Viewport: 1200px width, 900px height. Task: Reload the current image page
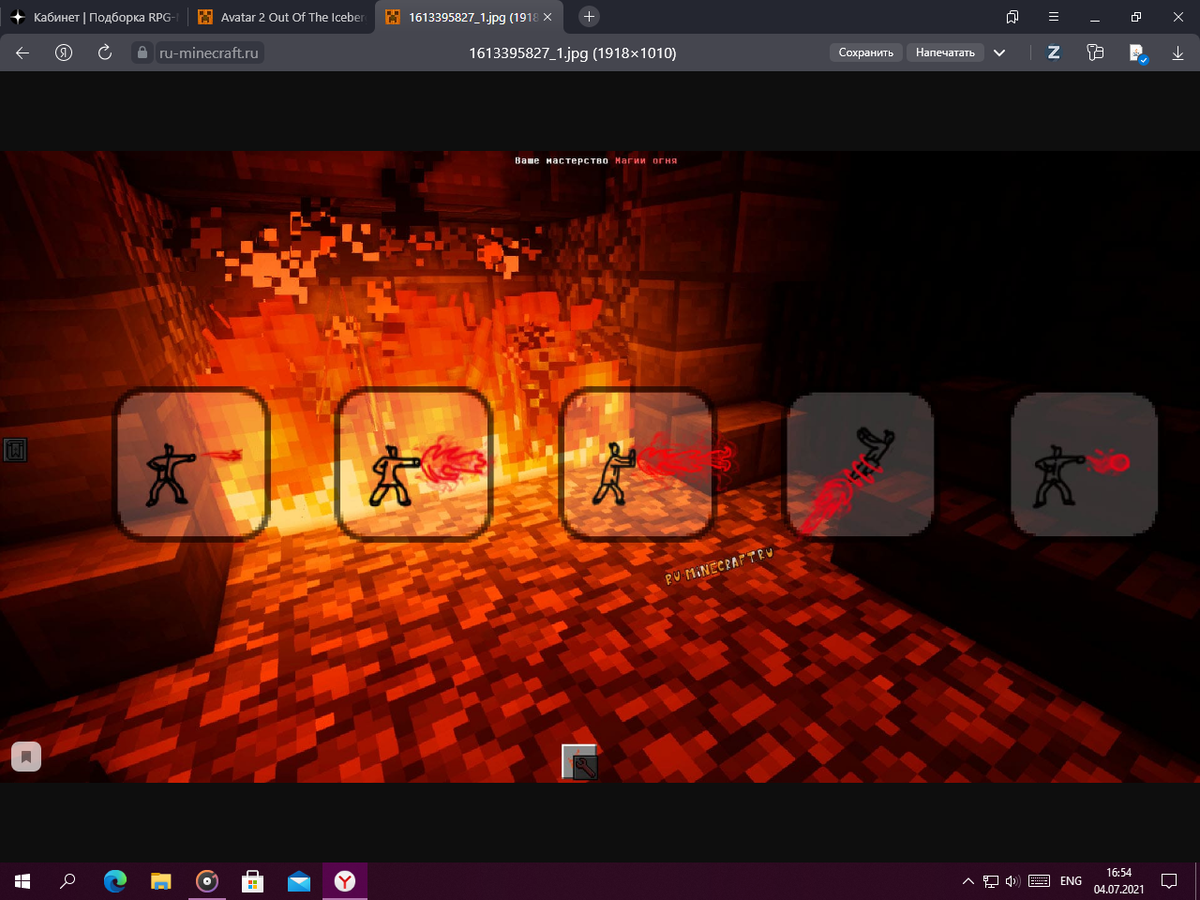pos(105,53)
